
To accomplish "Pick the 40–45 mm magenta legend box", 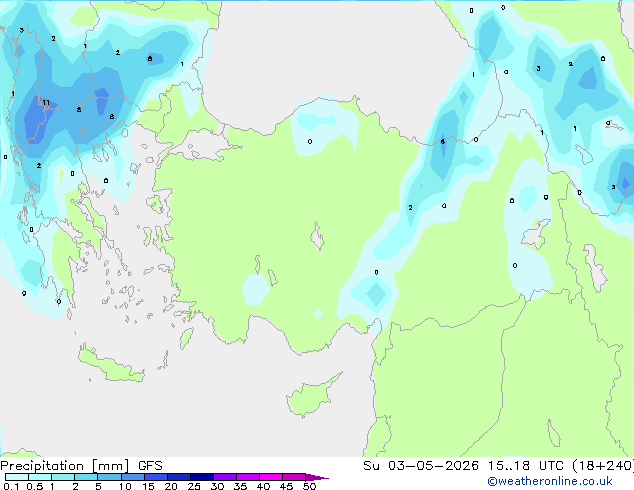I will pos(271,477).
